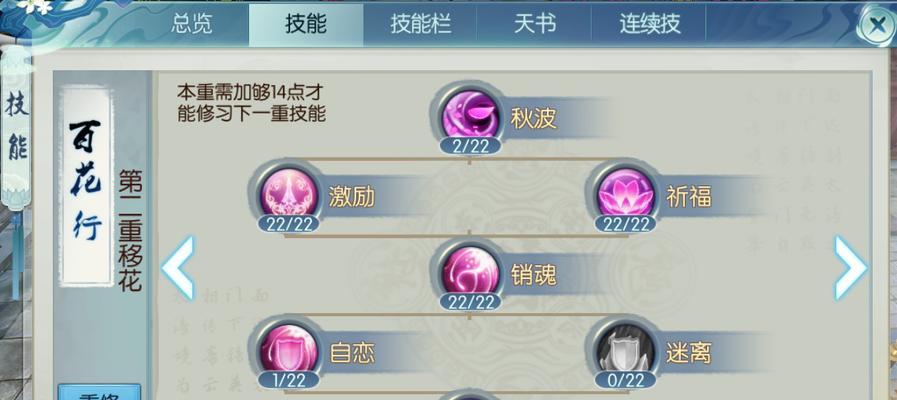Open the 天书 tab
Viewport: 897px width, 400px height.
pos(534,25)
